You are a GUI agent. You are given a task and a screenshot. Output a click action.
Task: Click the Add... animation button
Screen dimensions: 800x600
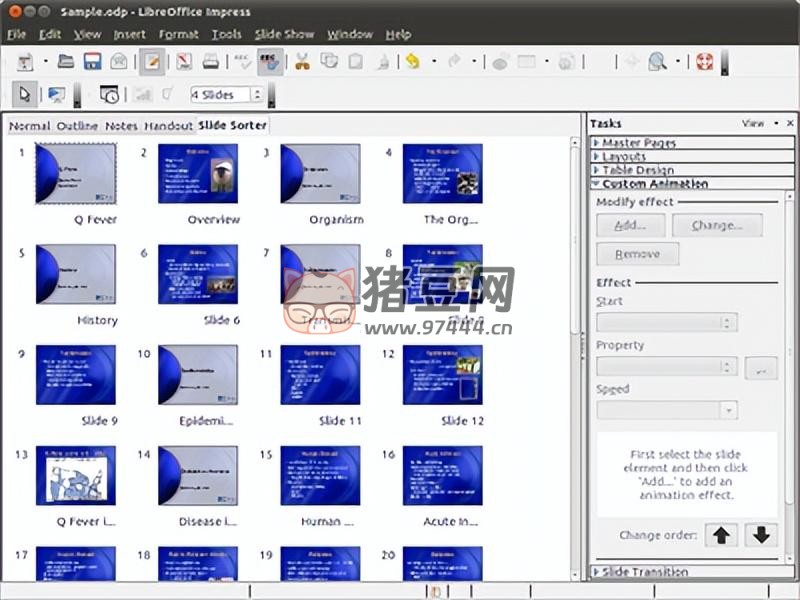[x=630, y=225]
